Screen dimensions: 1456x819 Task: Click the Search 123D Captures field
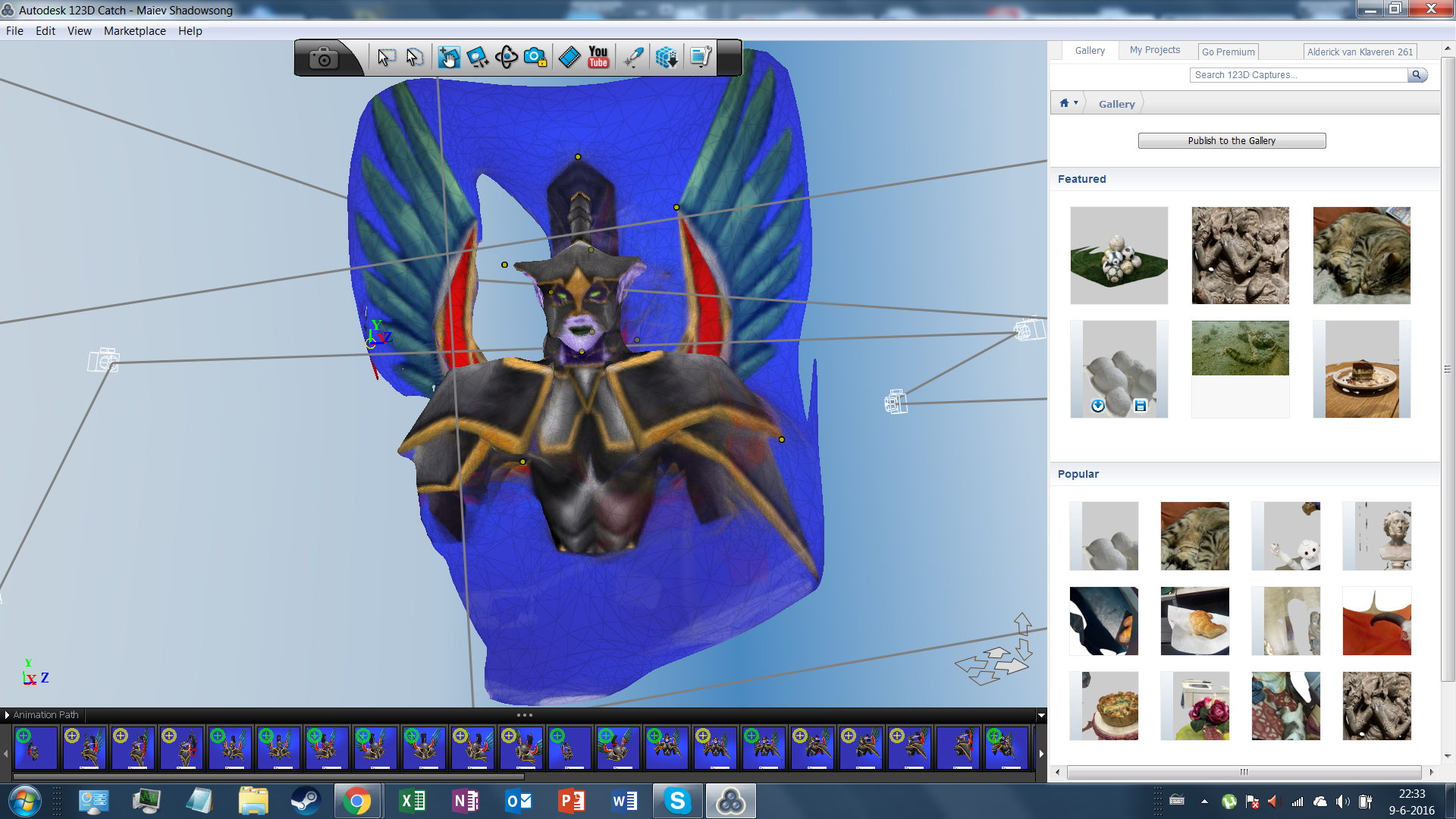(x=1298, y=75)
